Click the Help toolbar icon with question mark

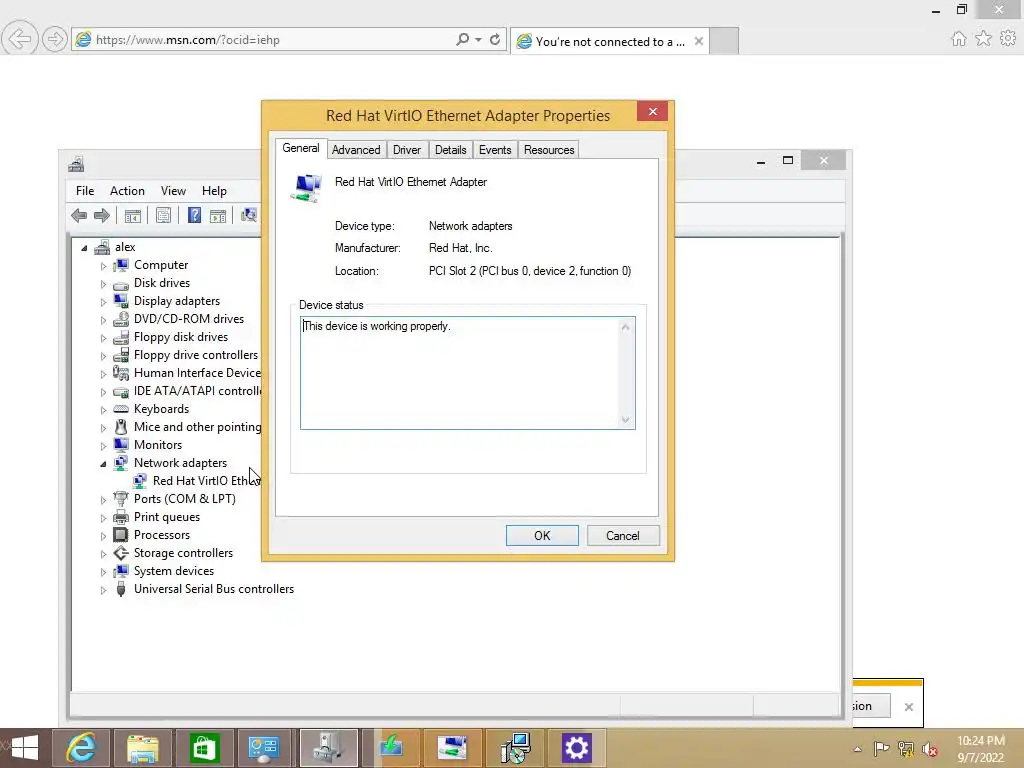click(194, 216)
